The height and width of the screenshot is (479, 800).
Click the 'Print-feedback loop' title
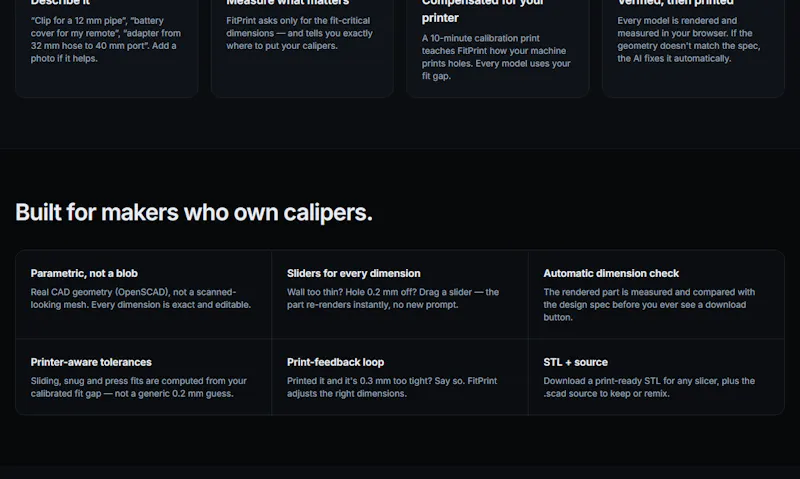(335, 362)
